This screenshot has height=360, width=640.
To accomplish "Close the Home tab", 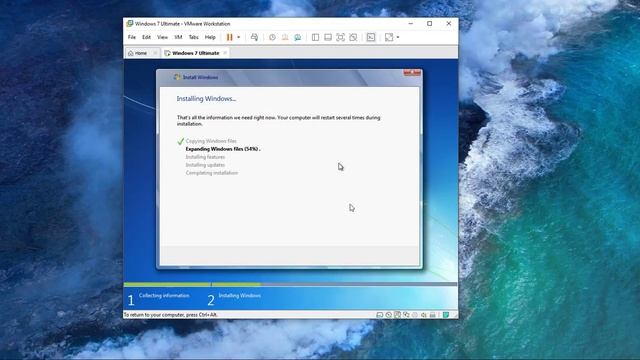I will [x=155, y=53].
